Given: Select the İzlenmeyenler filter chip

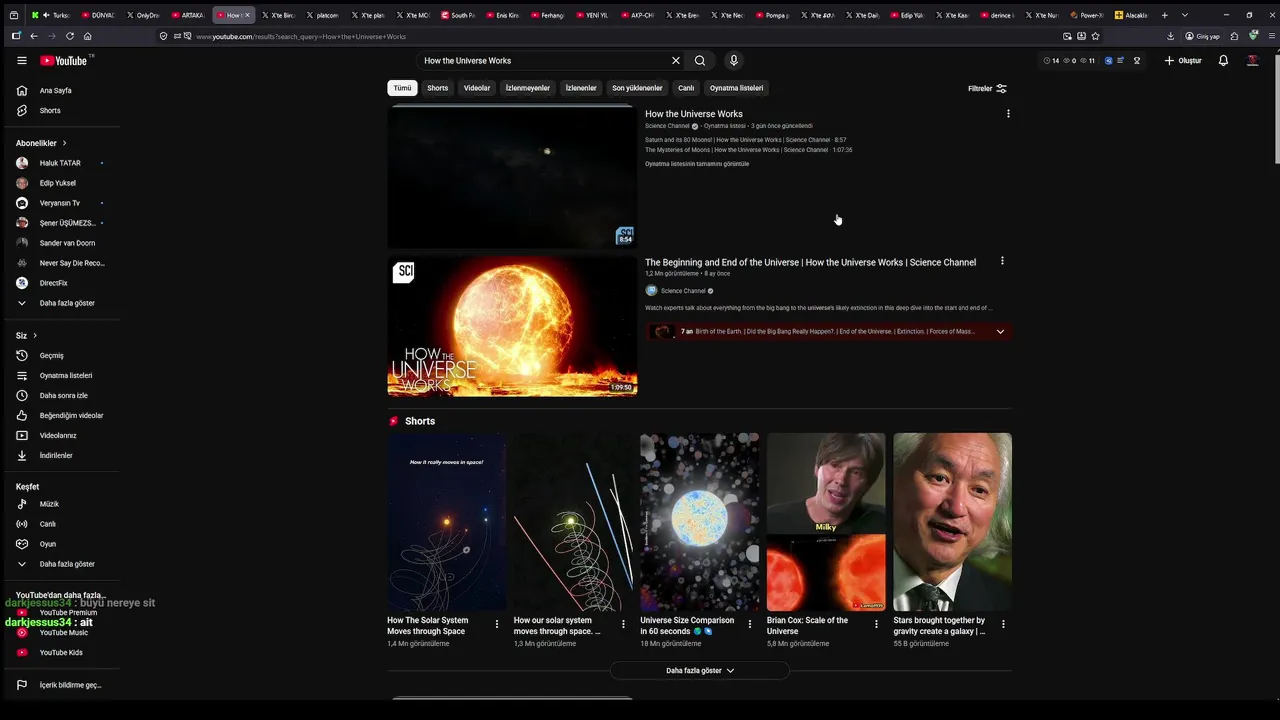Looking at the screenshot, I should [528, 88].
